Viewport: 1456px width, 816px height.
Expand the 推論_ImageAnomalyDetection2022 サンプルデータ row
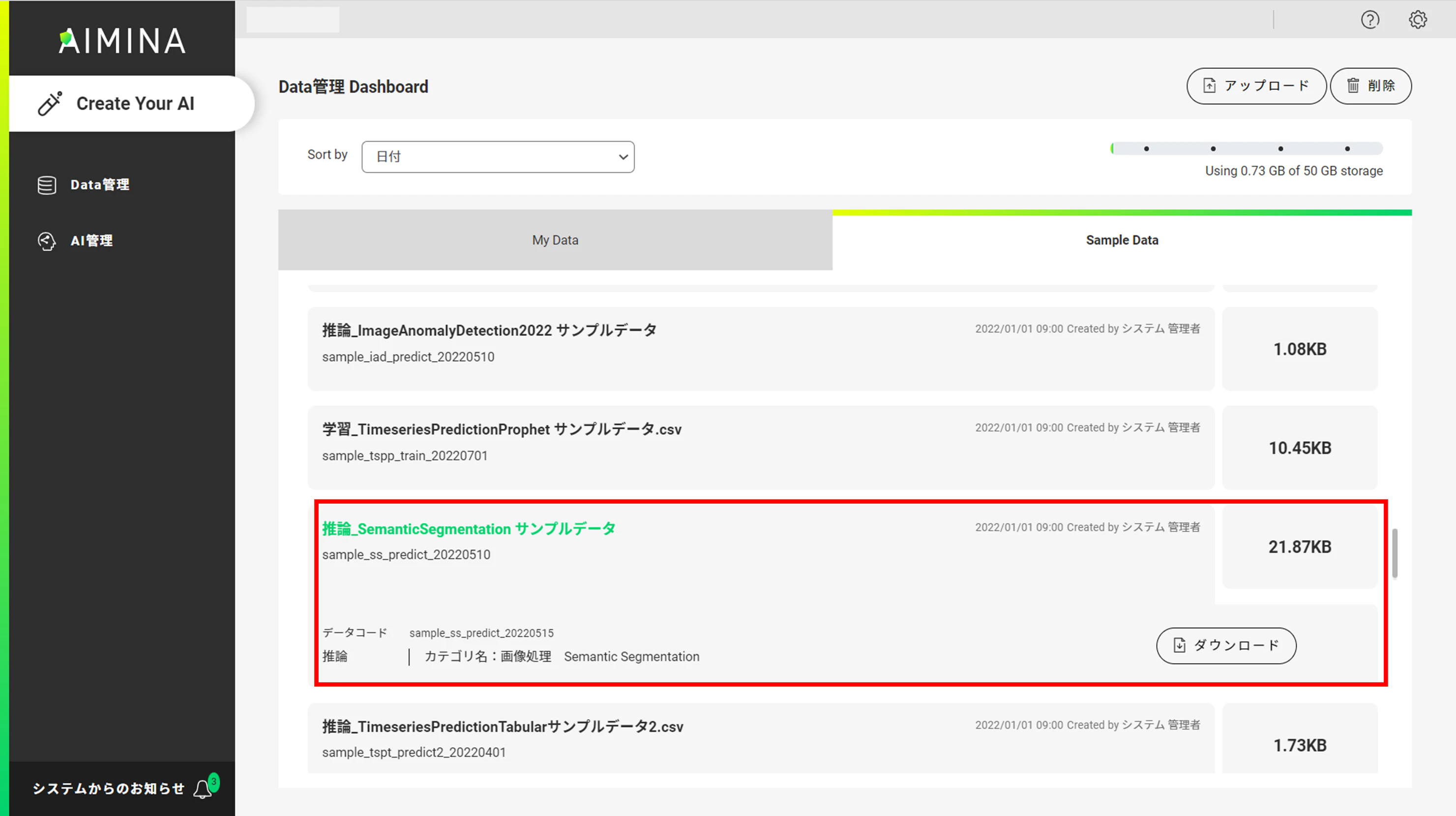(761, 348)
